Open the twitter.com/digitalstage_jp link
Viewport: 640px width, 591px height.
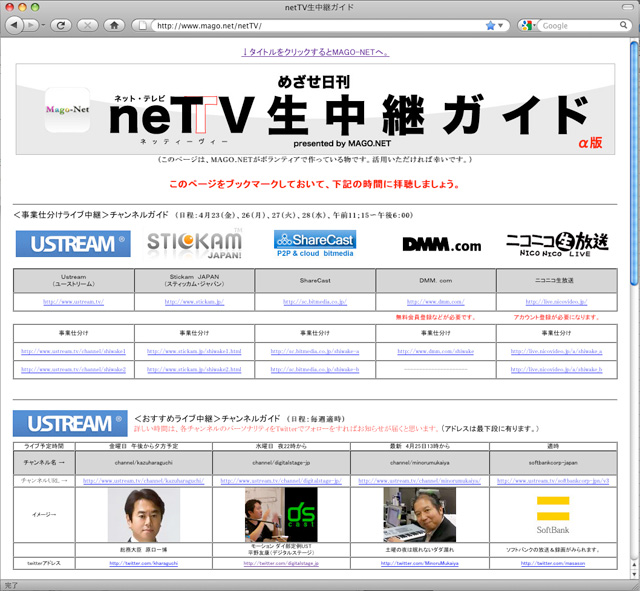[x=281, y=564]
